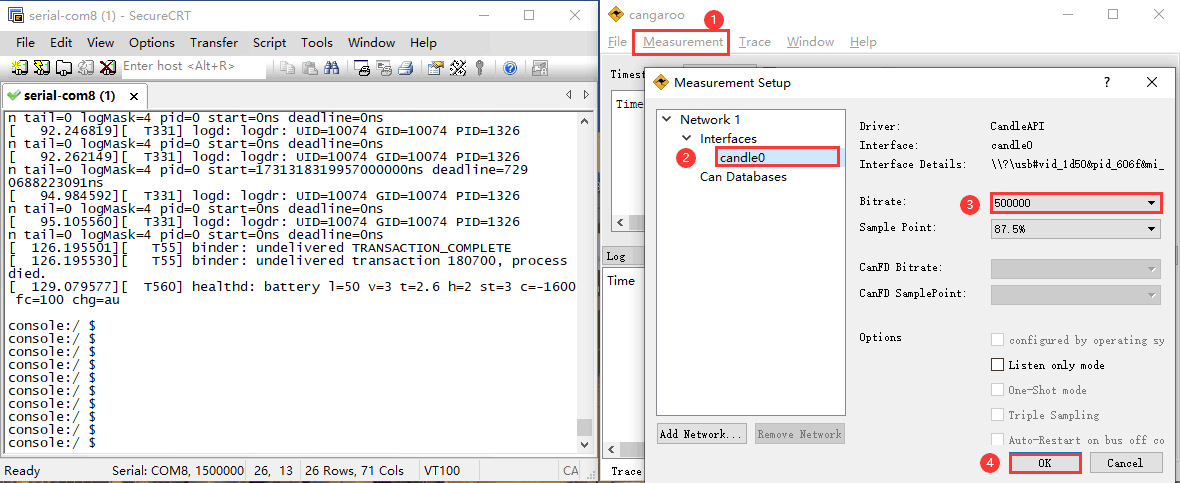Click the Quick Connect toolbar icon
The image size is (1180, 483).
[41, 68]
